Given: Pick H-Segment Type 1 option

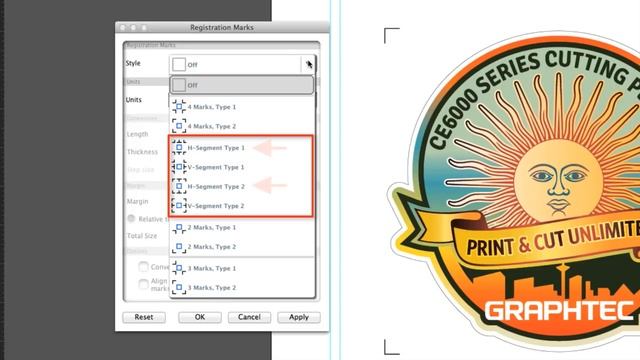Looking at the screenshot, I should 242,148.
